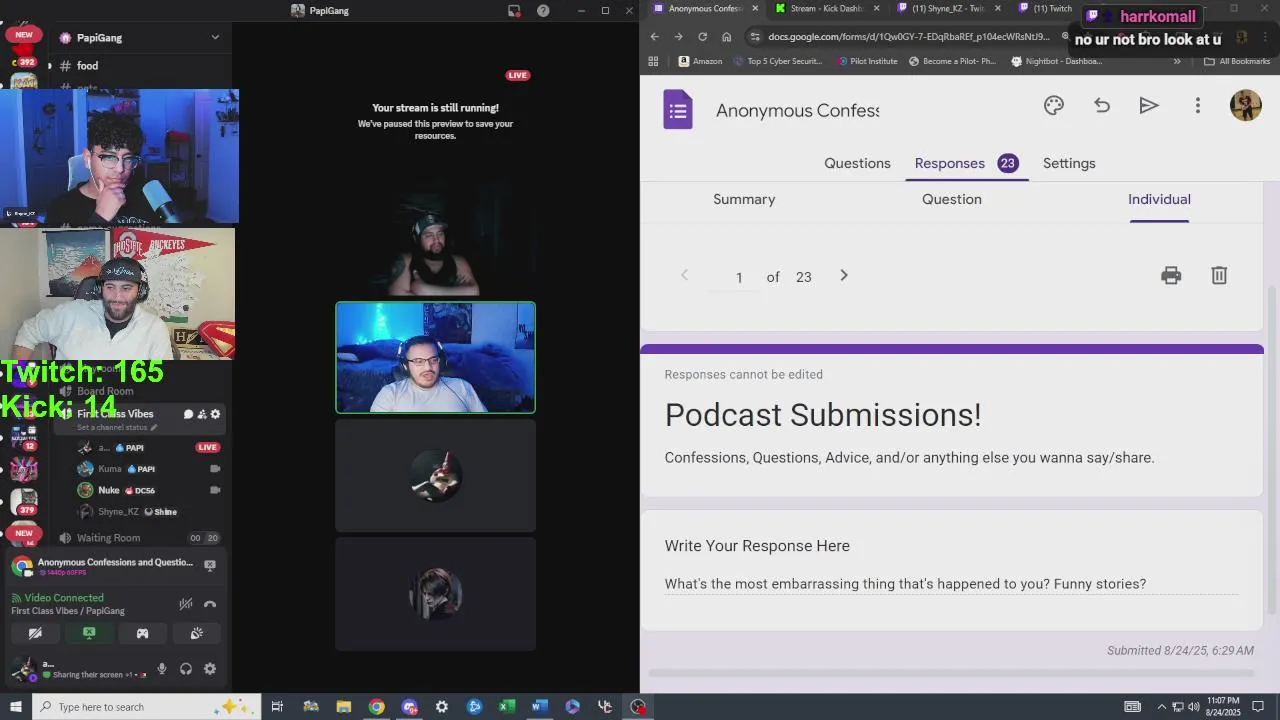Select user Nuke in voice channel
The image size is (1280, 720).
109,490
